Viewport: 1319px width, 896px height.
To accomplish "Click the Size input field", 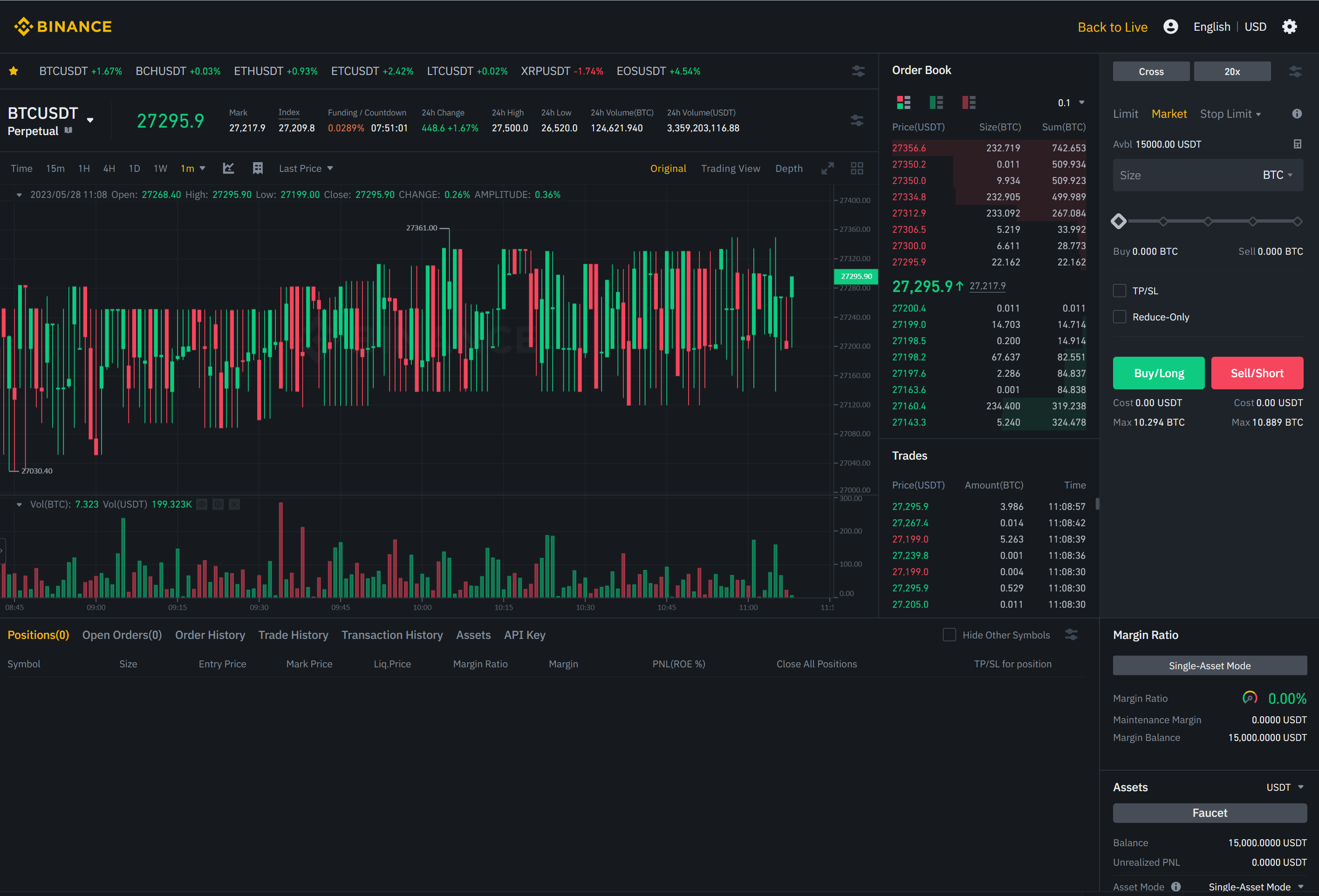I will (x=1208, y=175).
